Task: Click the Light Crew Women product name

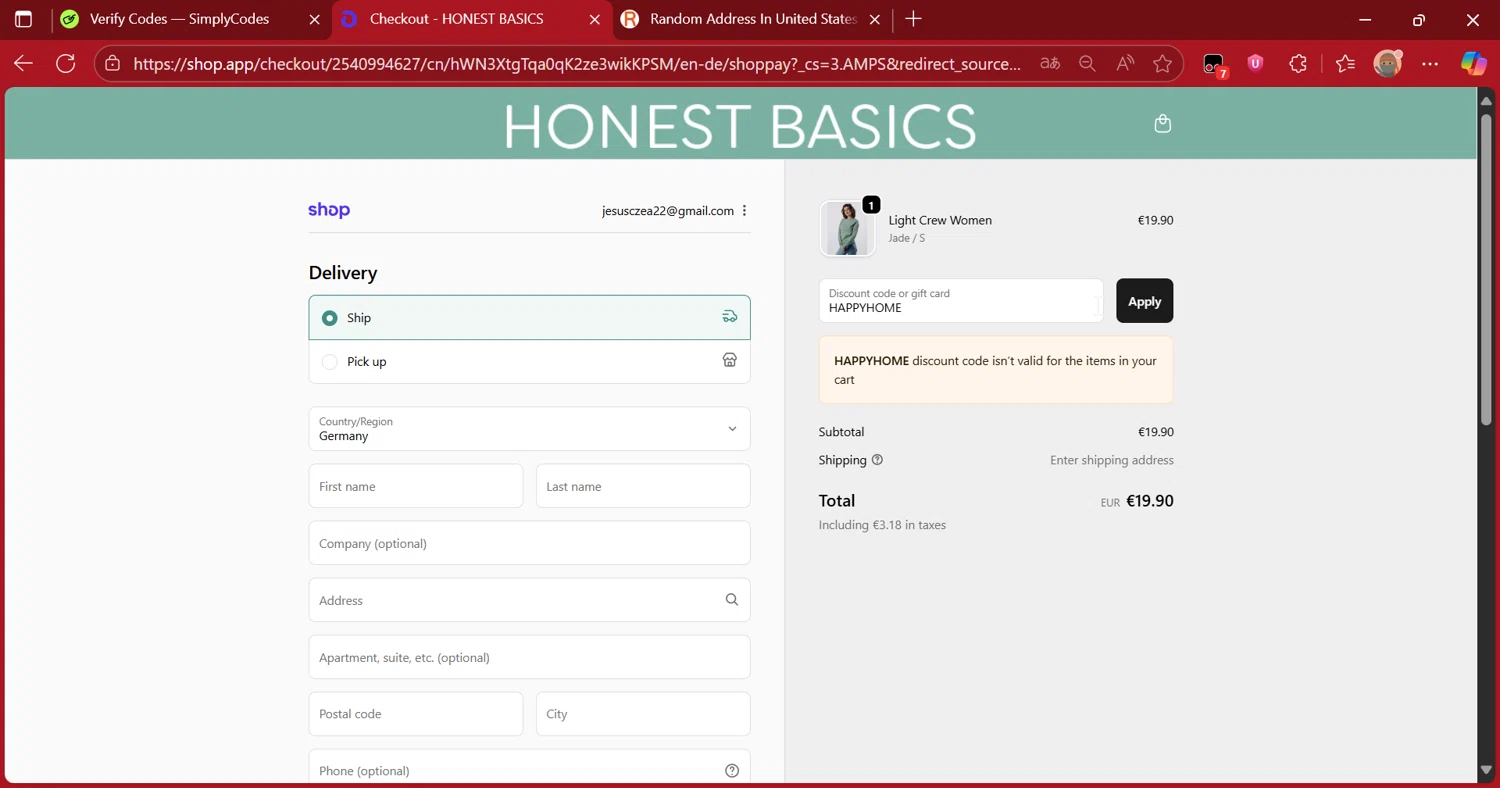Action: coord(940,220)
